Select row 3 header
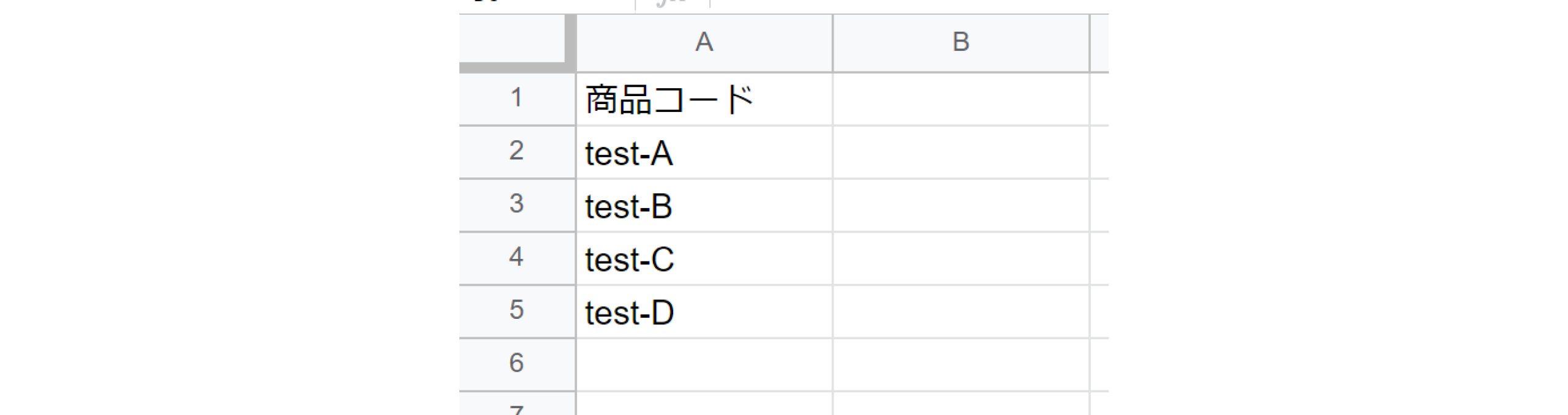The height and width of the screenshot is (415, 1568). [516, 204]
